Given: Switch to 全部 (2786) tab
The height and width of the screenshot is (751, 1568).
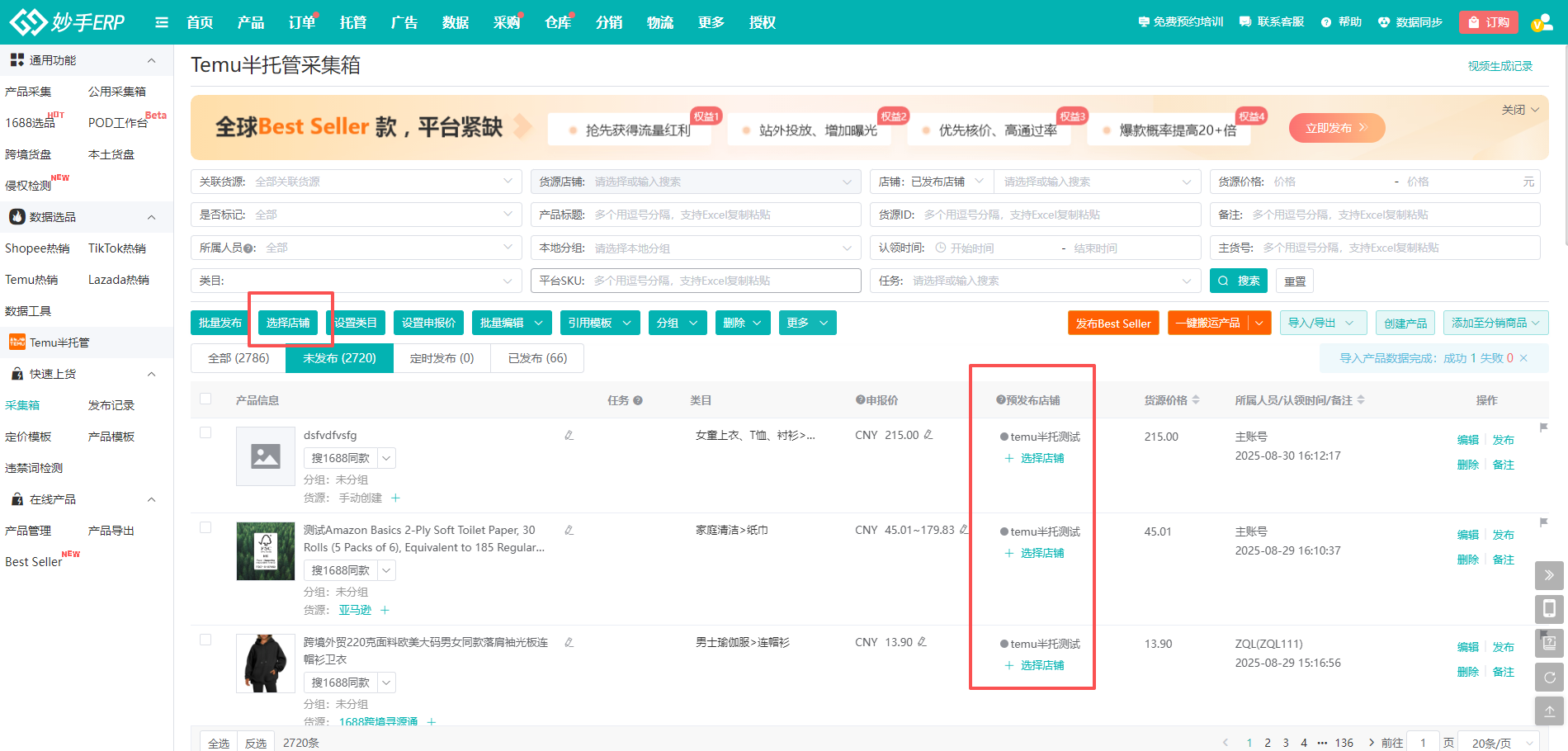Looking at the screenshot, I should pos(239,358).
